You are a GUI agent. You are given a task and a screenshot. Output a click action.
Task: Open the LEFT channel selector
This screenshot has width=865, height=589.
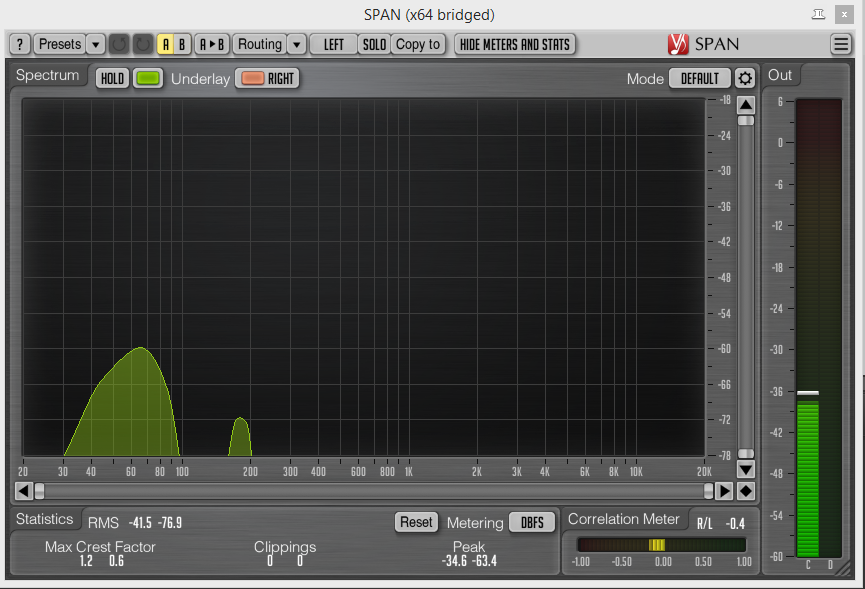pos(334,44)
